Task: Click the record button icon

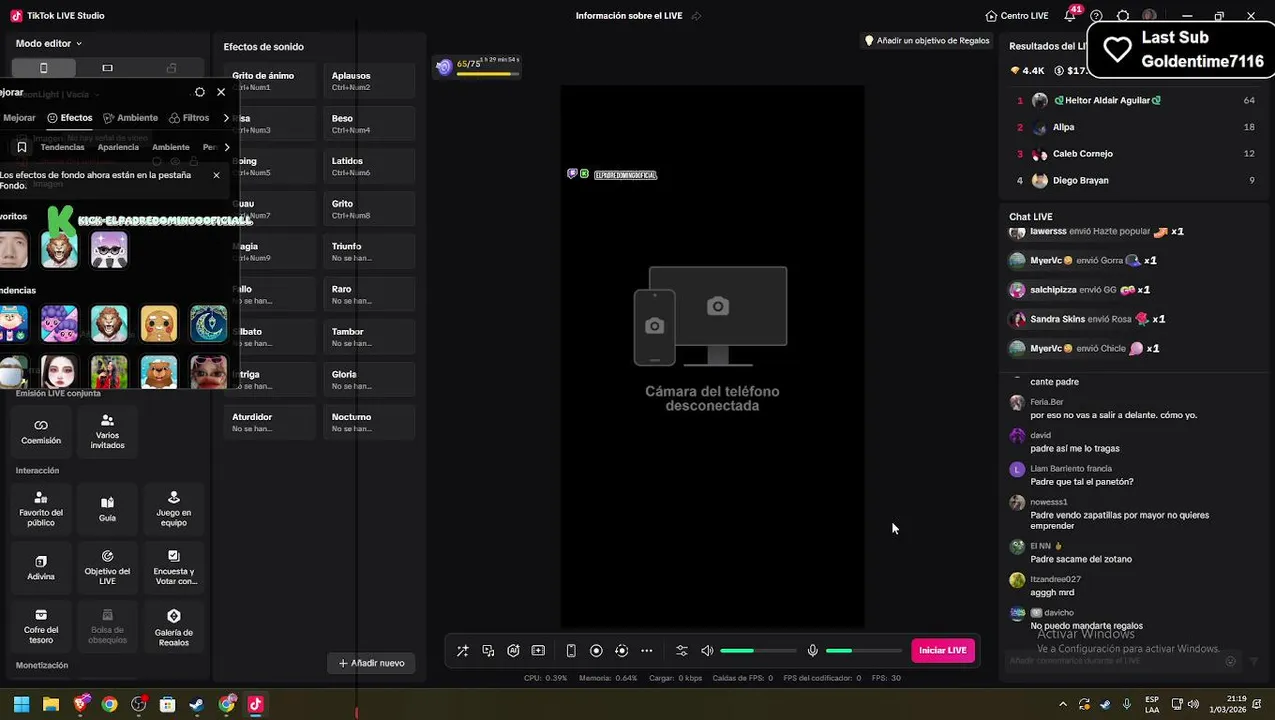Action: [x=596, y=650]
